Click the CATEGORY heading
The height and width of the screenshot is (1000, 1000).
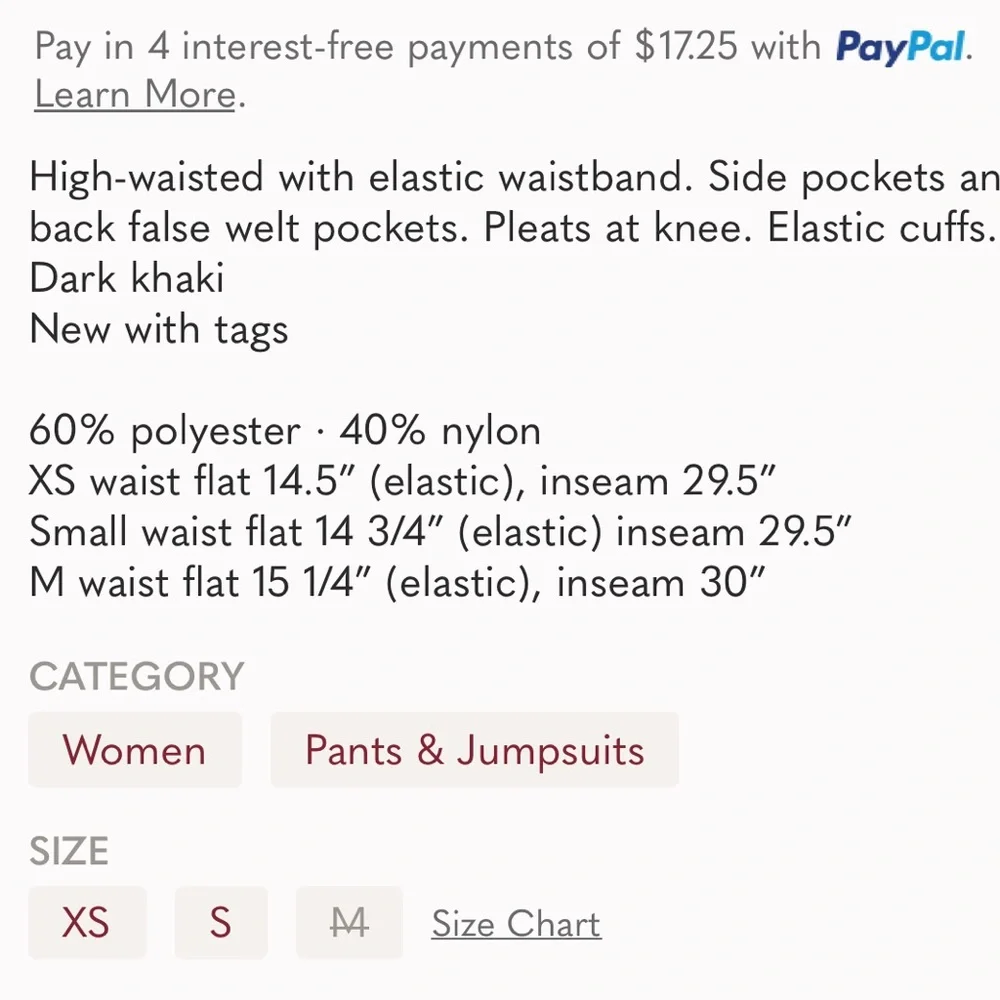[136, 677]
